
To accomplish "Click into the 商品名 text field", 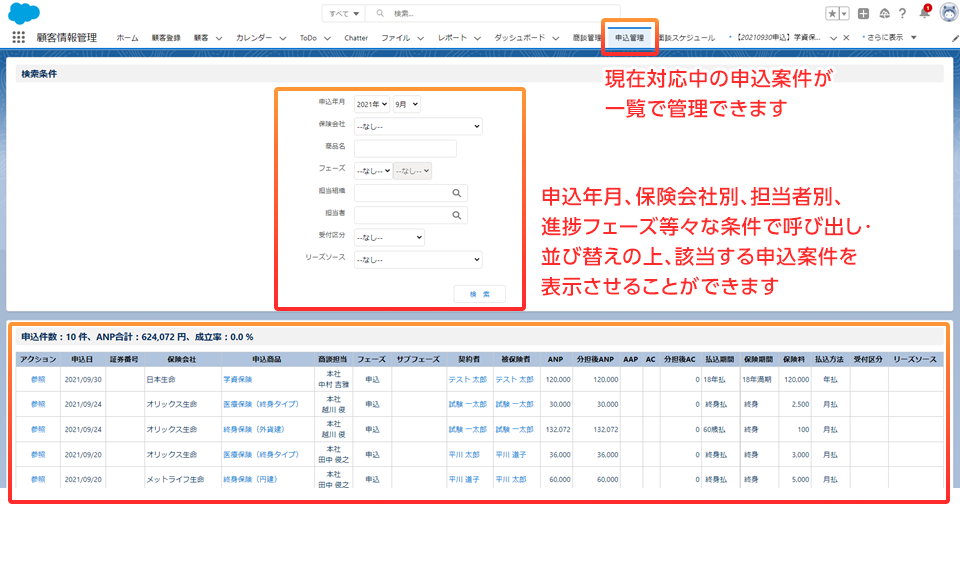I will (x=405, y=148).
